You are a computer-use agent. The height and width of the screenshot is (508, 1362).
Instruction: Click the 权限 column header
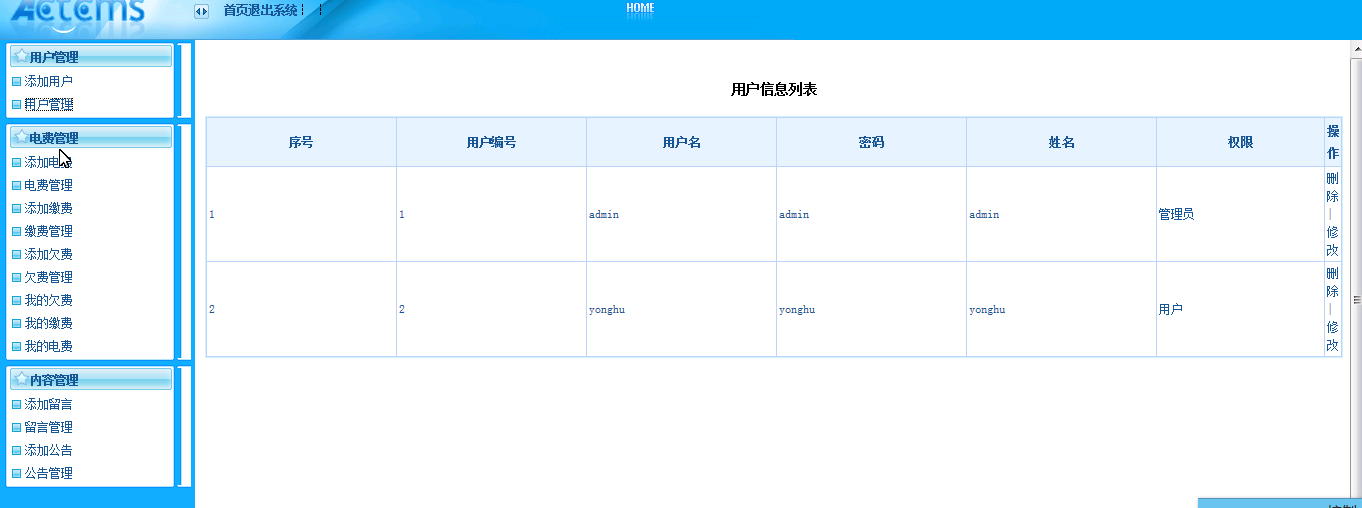(1240, 142)
